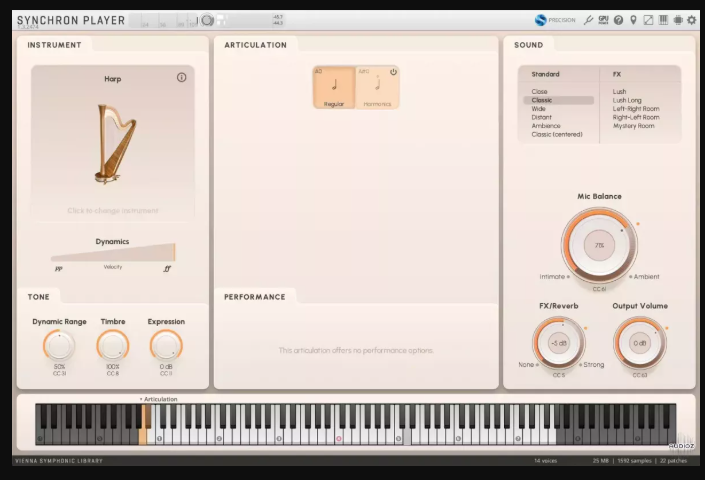Click the SOUND panel tab
Image resolution: width=705 pixels, height=480 pixels.
(x=528, y=45)
